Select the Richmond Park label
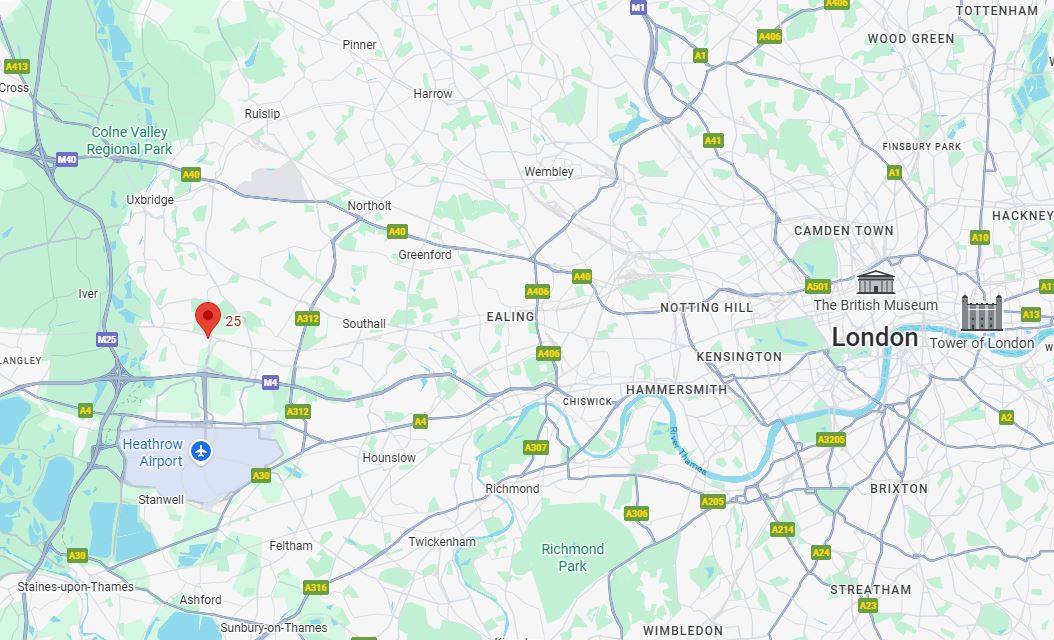Viewport: 1054px width, 640px height. click(x=573, y=557)
